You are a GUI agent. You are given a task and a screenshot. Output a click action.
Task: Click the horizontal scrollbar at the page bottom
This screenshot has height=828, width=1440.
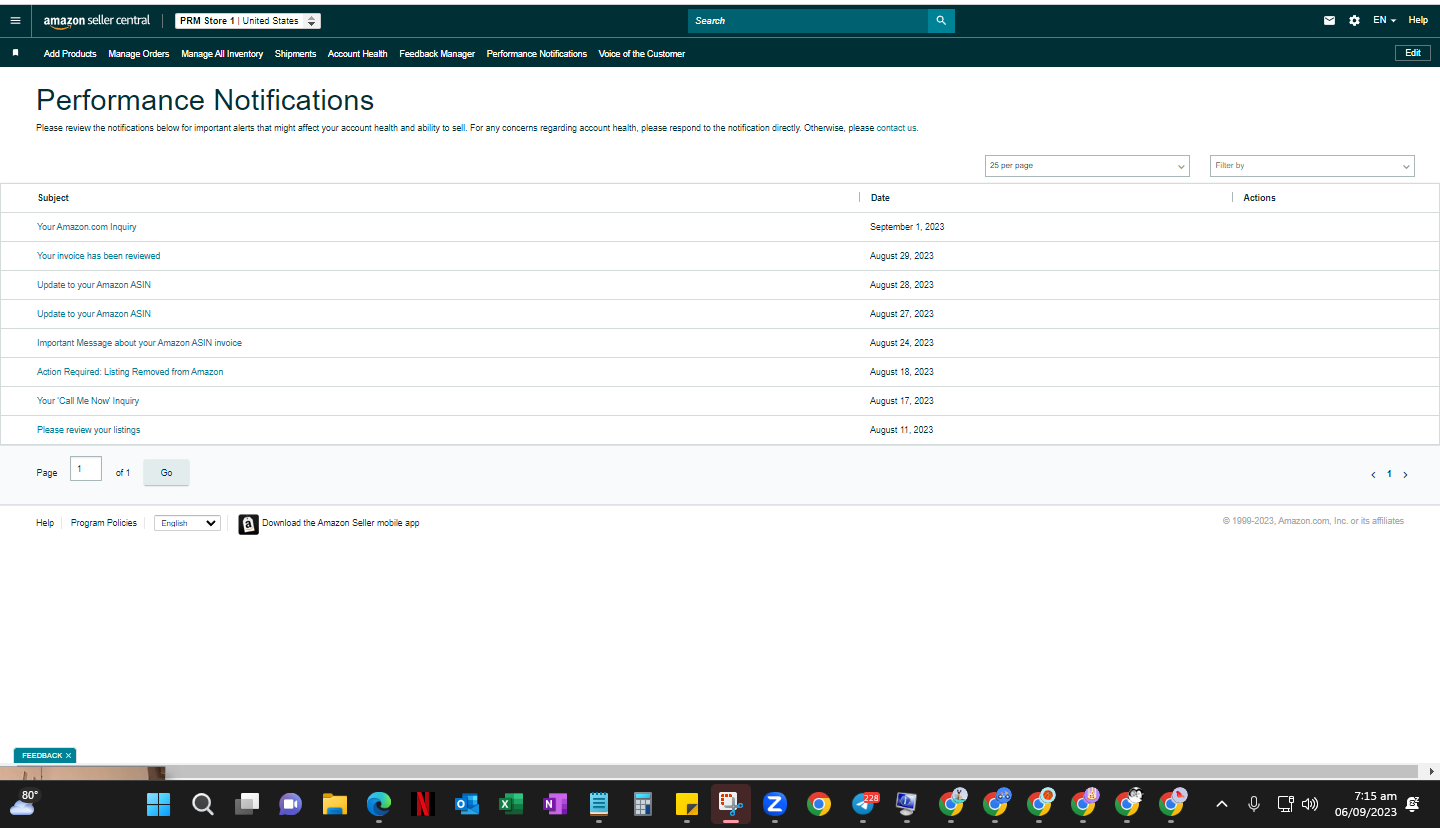pyautogui.click(x=792, y=772)
